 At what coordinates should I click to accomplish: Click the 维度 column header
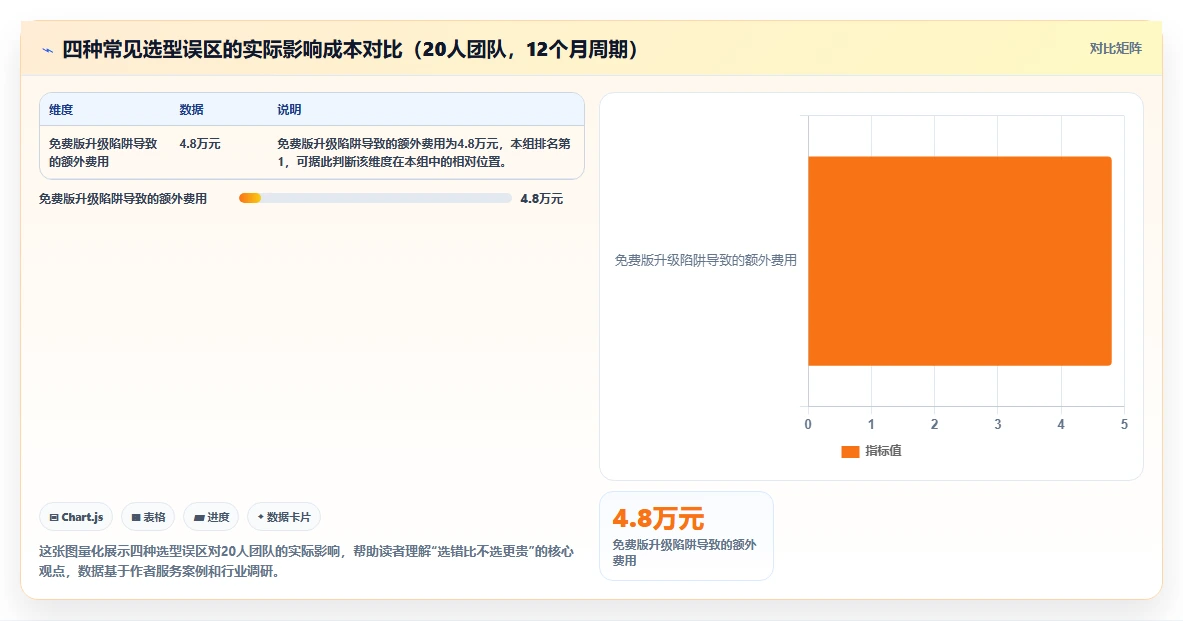[x=61, y=109]
